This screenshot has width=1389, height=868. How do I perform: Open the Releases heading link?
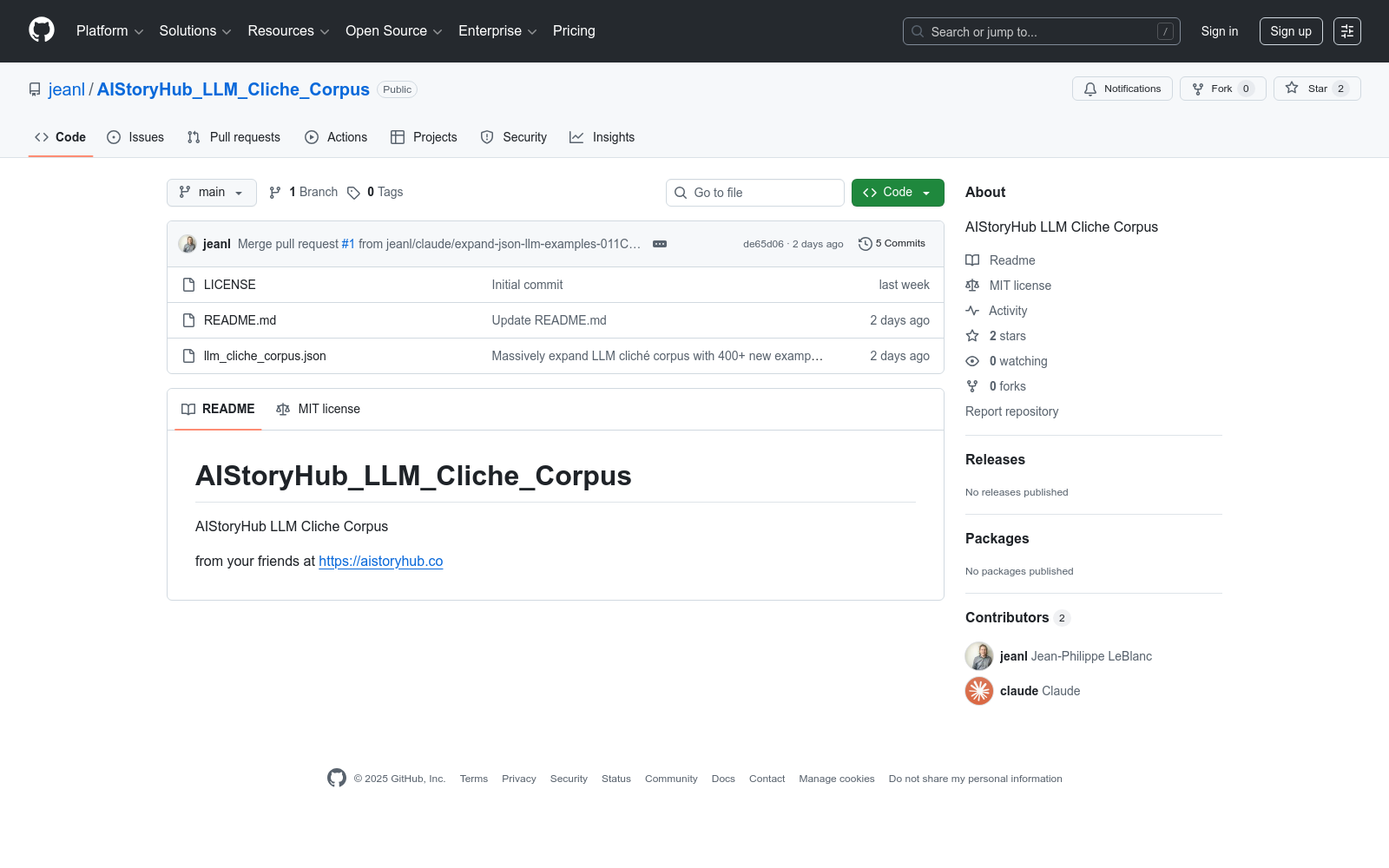tap(996, 459)
